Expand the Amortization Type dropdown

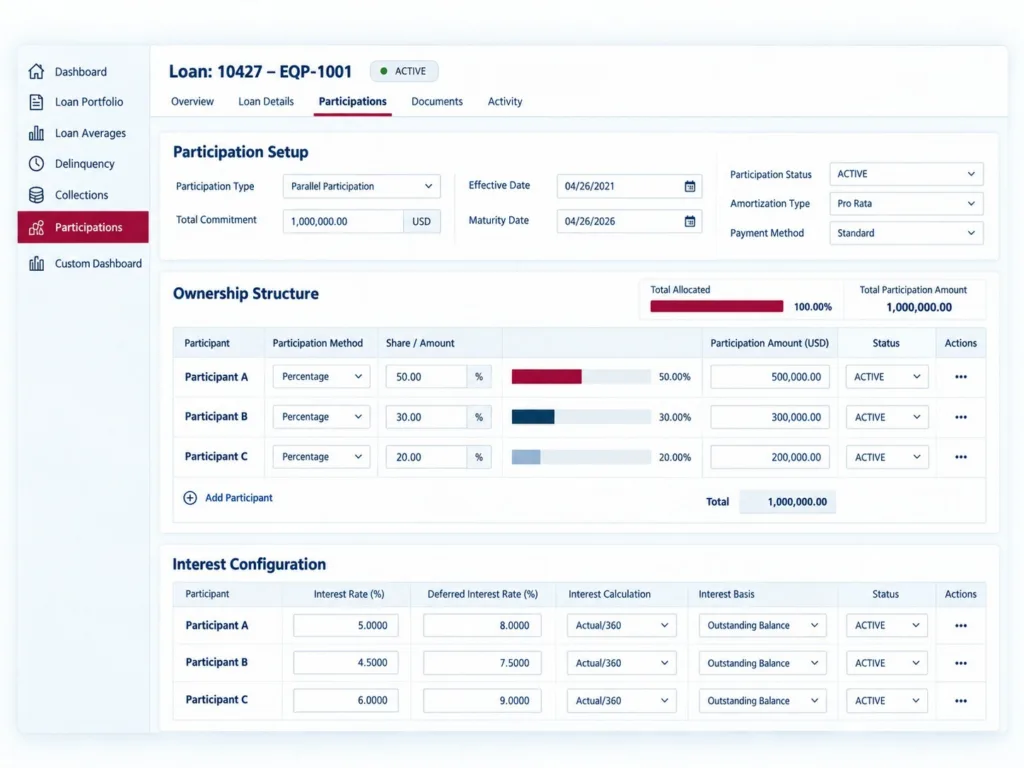[906, 204]
